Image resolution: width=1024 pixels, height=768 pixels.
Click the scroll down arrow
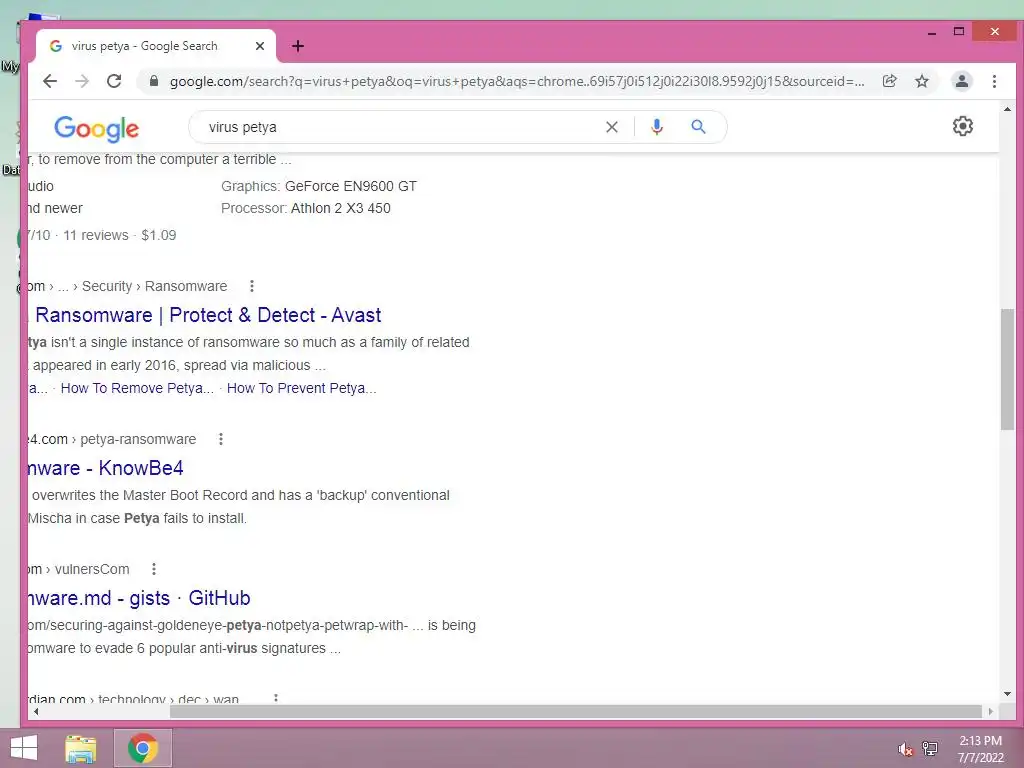pyautogui.click(x=1007, y=694)
